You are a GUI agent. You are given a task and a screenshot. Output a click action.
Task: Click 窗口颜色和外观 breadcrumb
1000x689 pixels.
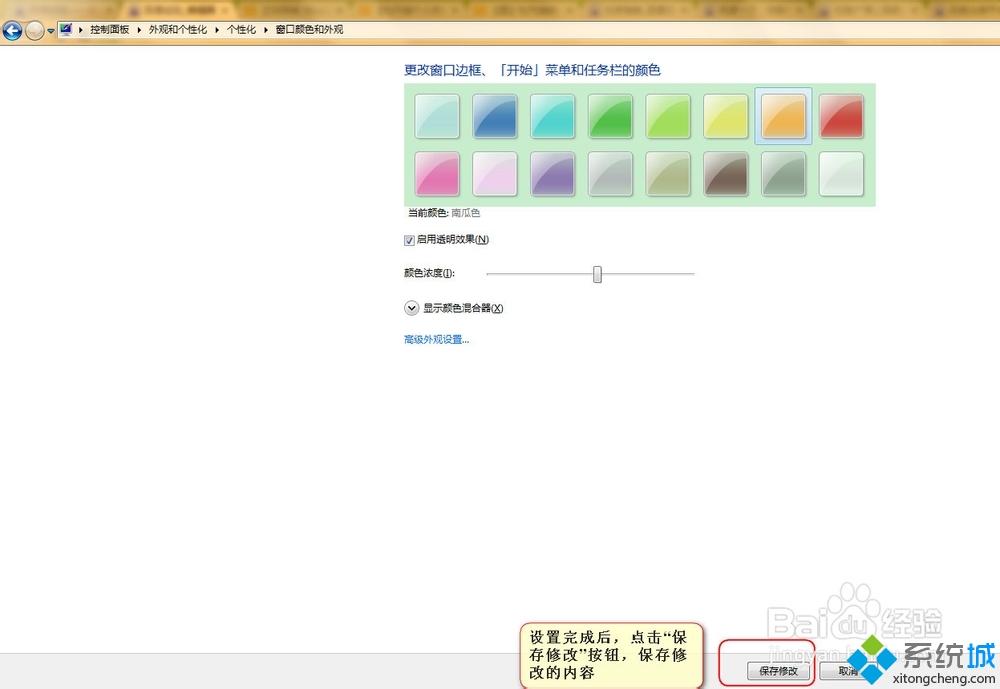[309, 30]
